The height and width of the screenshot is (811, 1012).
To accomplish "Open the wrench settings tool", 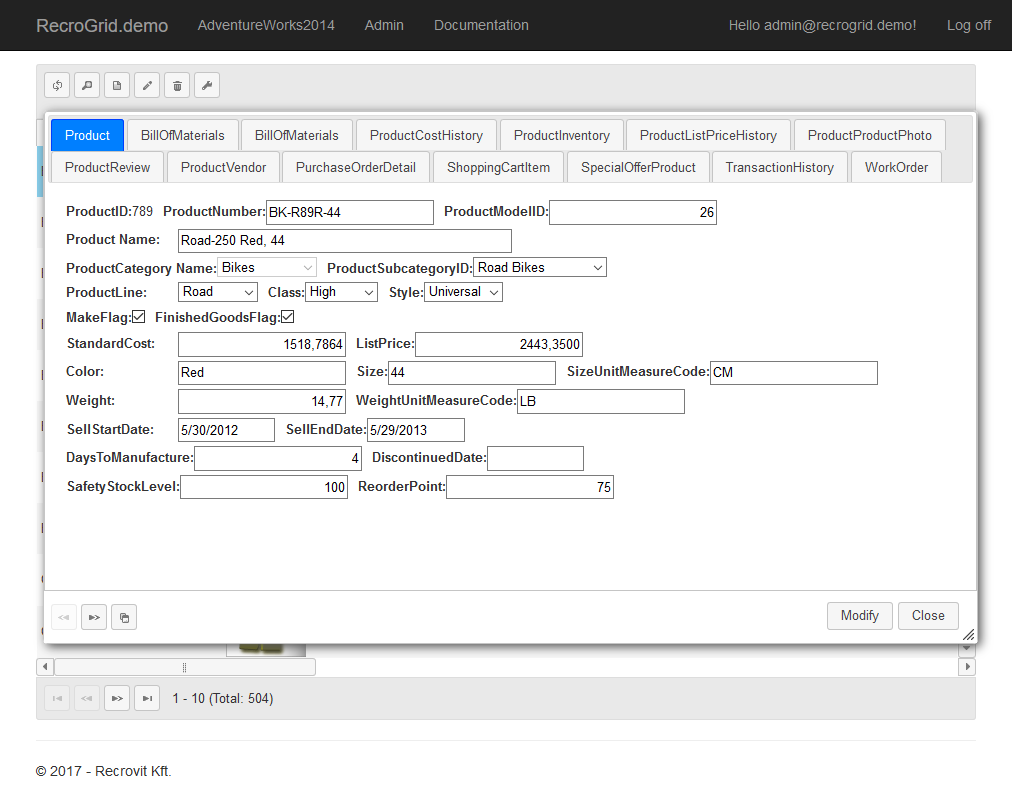I will point(207,86).
